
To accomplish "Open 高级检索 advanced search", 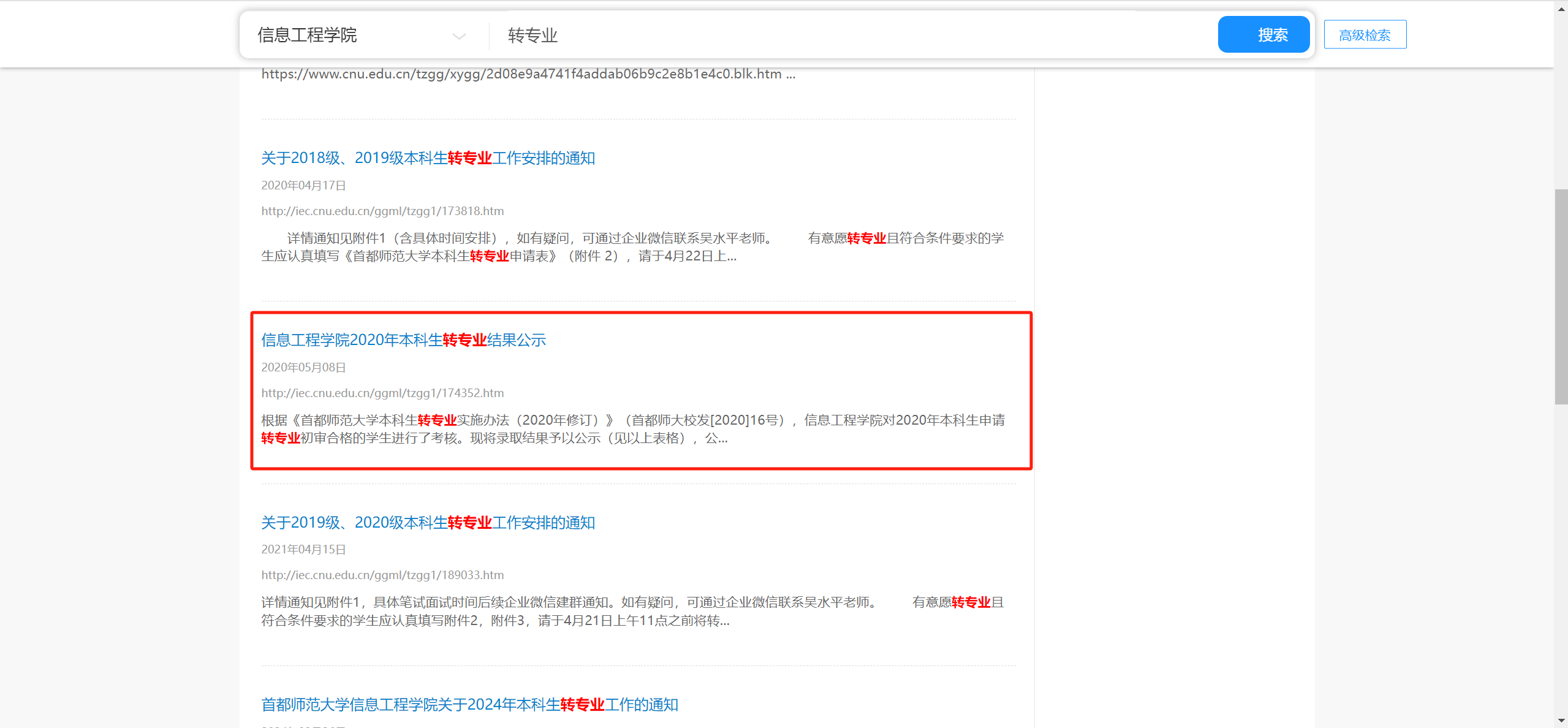I will 1365,35.
